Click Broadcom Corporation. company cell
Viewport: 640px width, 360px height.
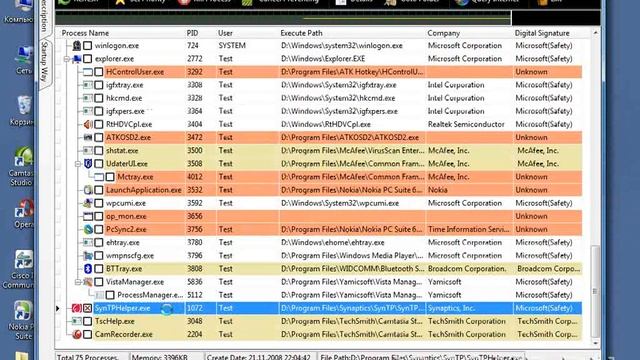[x=467, y=269]
